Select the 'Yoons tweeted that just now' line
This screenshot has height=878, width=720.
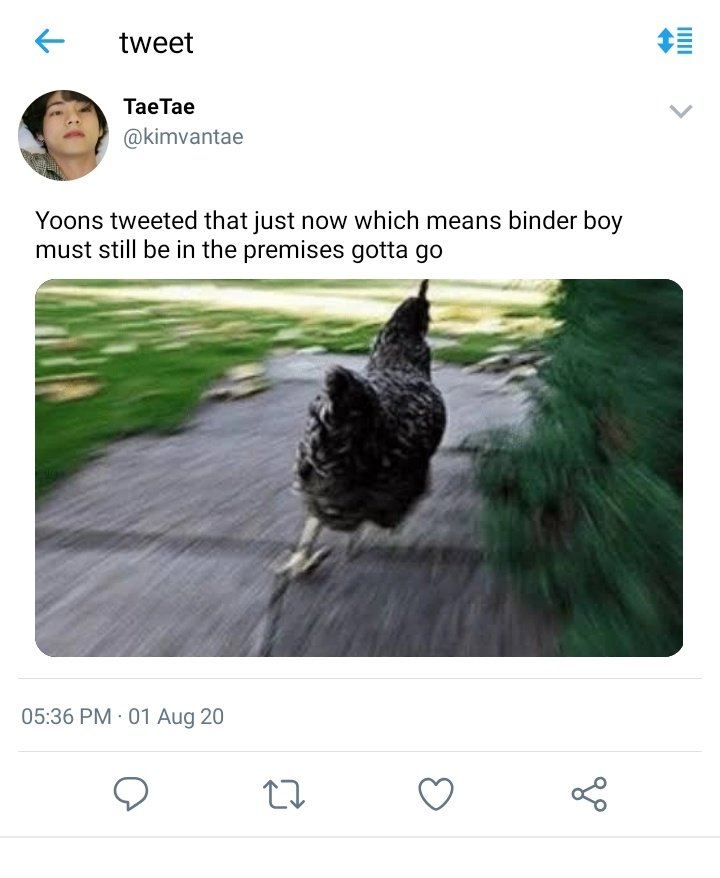(329, 221)
